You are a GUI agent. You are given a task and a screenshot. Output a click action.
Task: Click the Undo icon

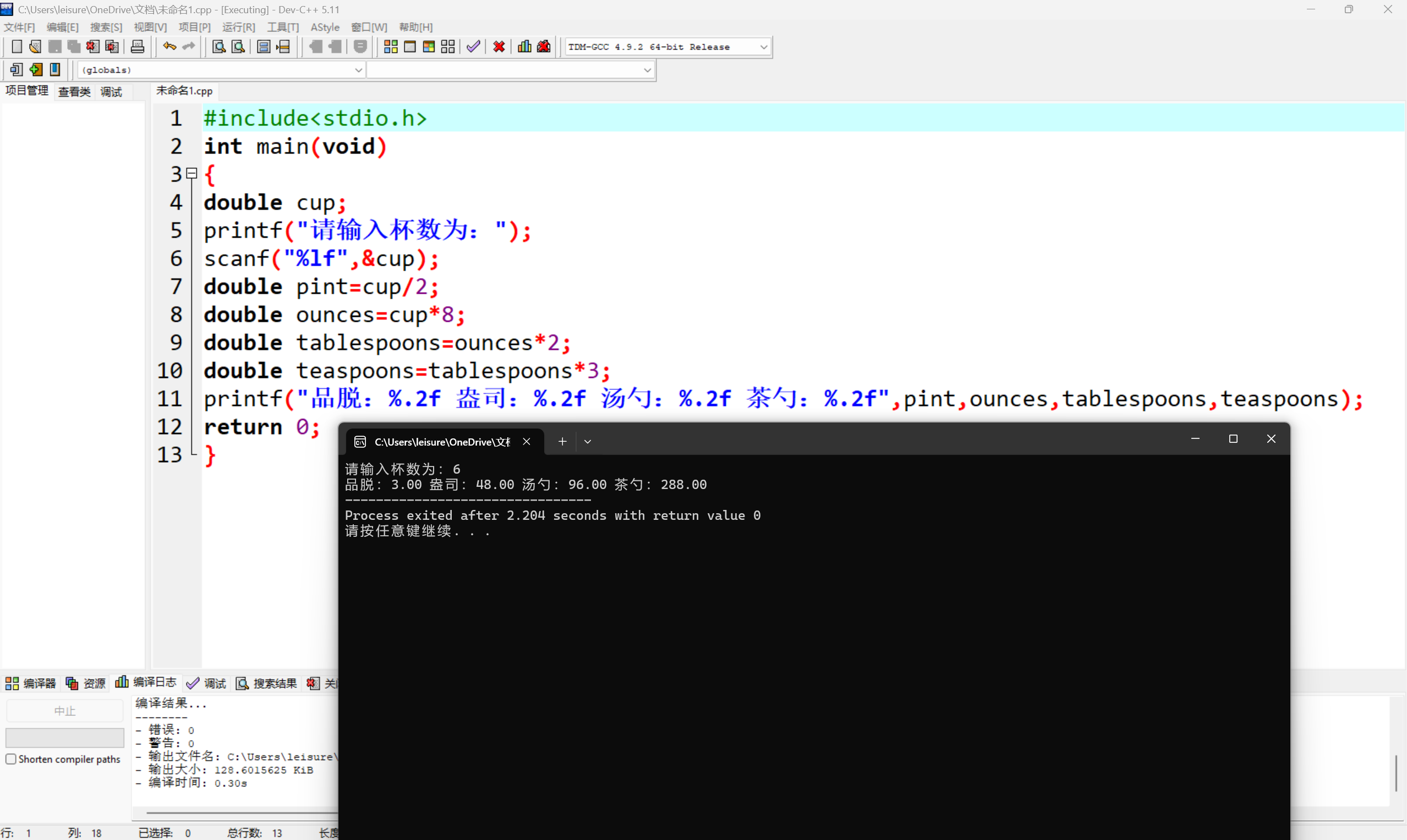coord(169,46)
